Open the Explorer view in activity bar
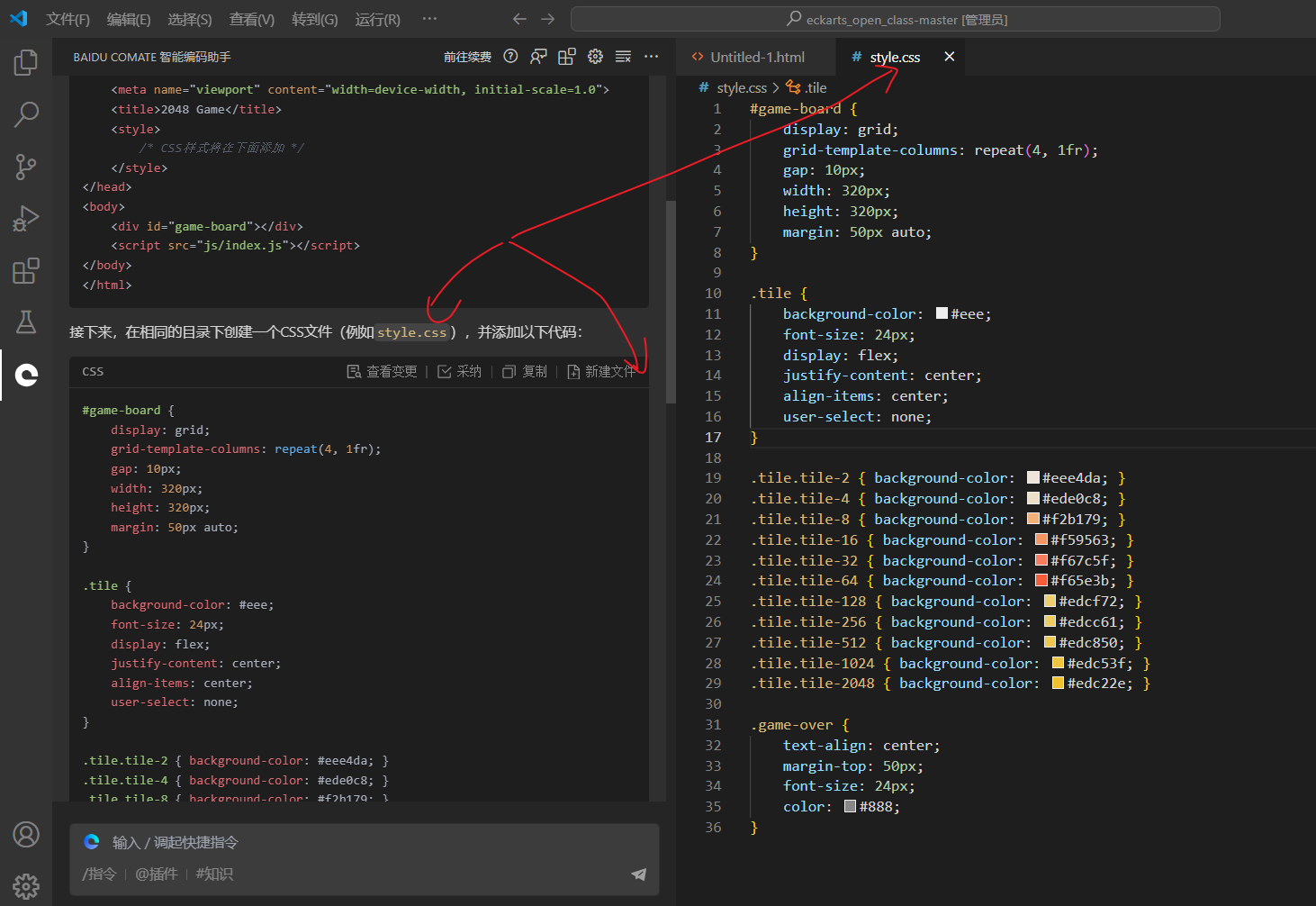The image size is (1316, 906). click(26, 62)
